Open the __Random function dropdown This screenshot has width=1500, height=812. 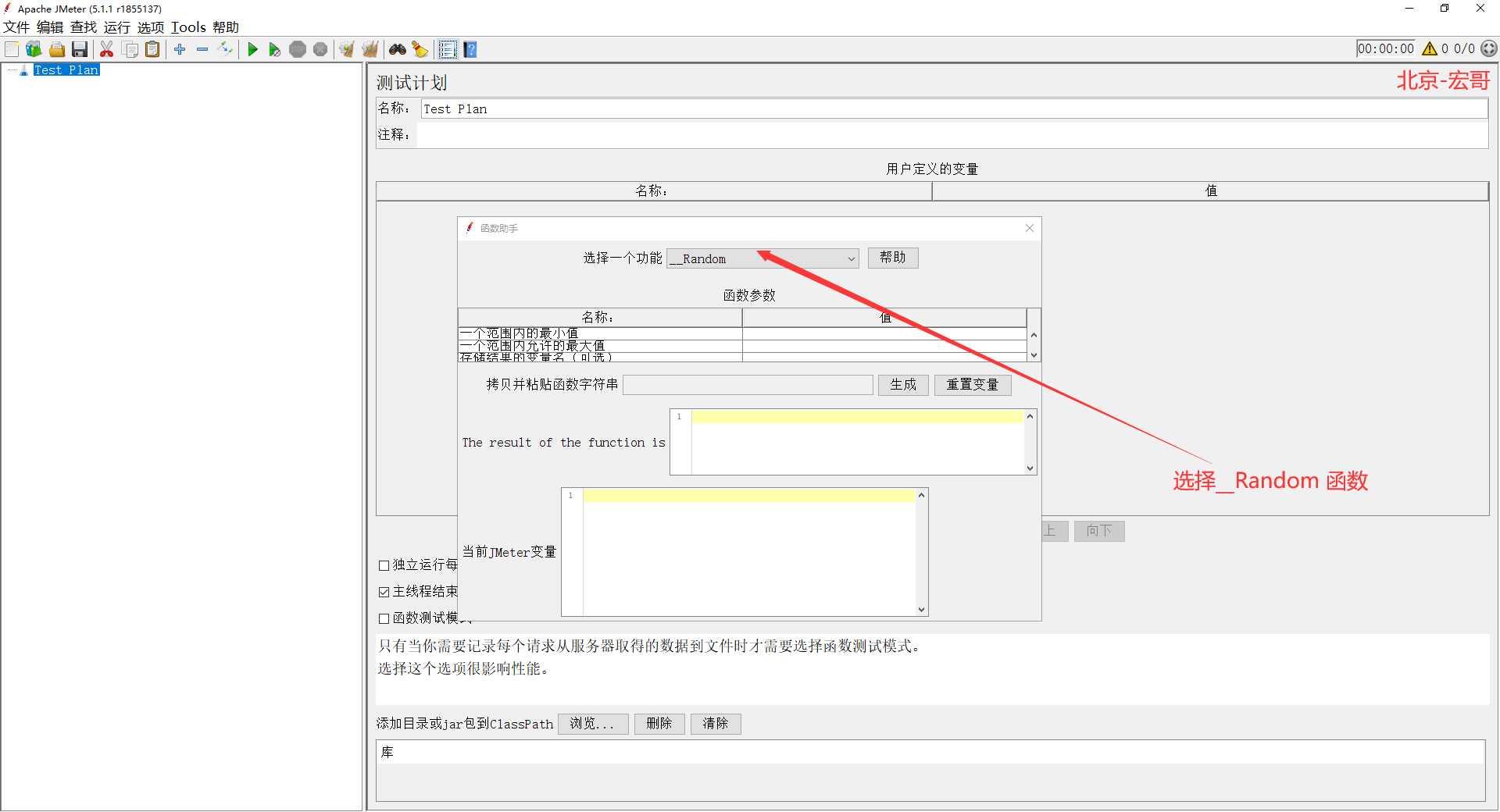coord(762,258)
